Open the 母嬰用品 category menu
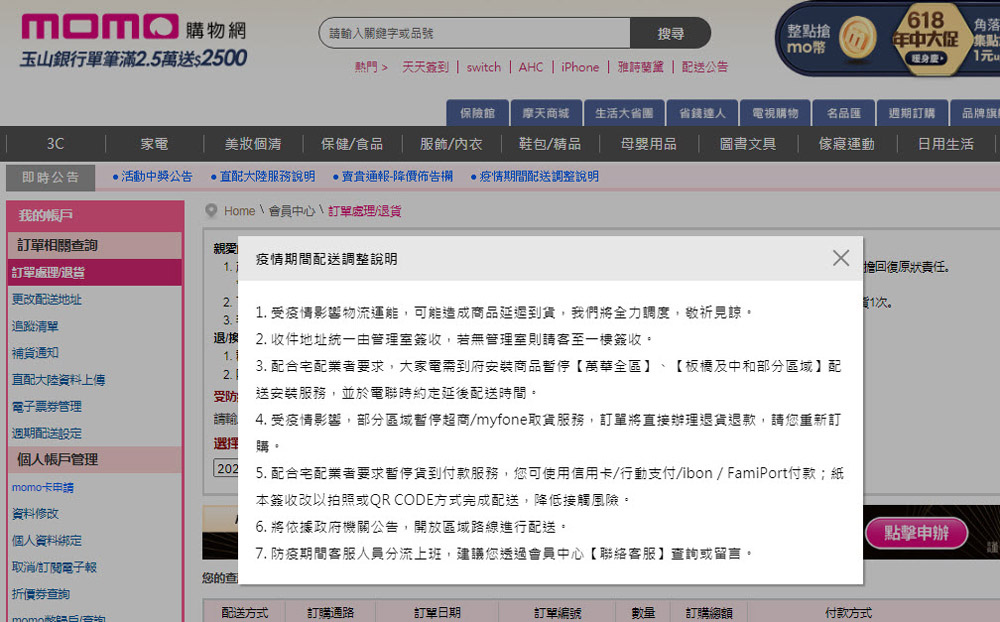 pyautogui.click(x=649, y=144)
